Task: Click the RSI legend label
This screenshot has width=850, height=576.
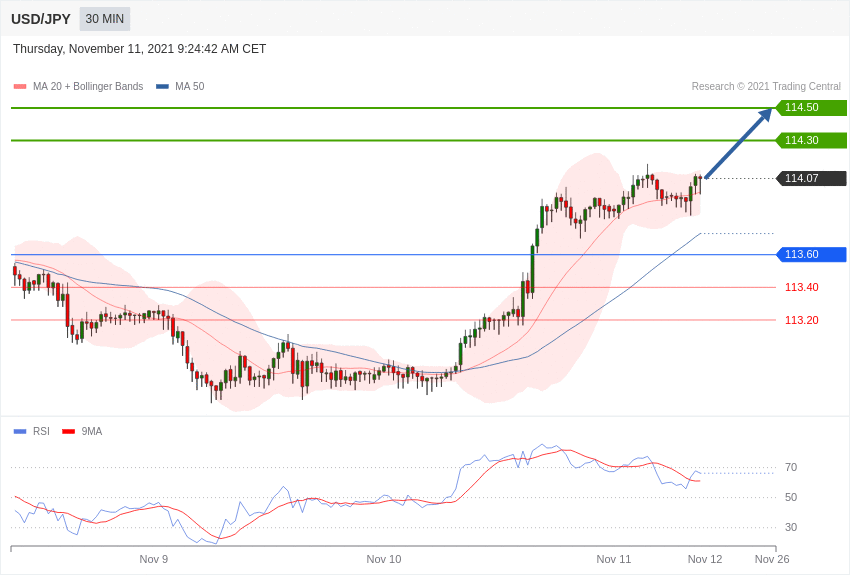Action: (x=41, y=431)
